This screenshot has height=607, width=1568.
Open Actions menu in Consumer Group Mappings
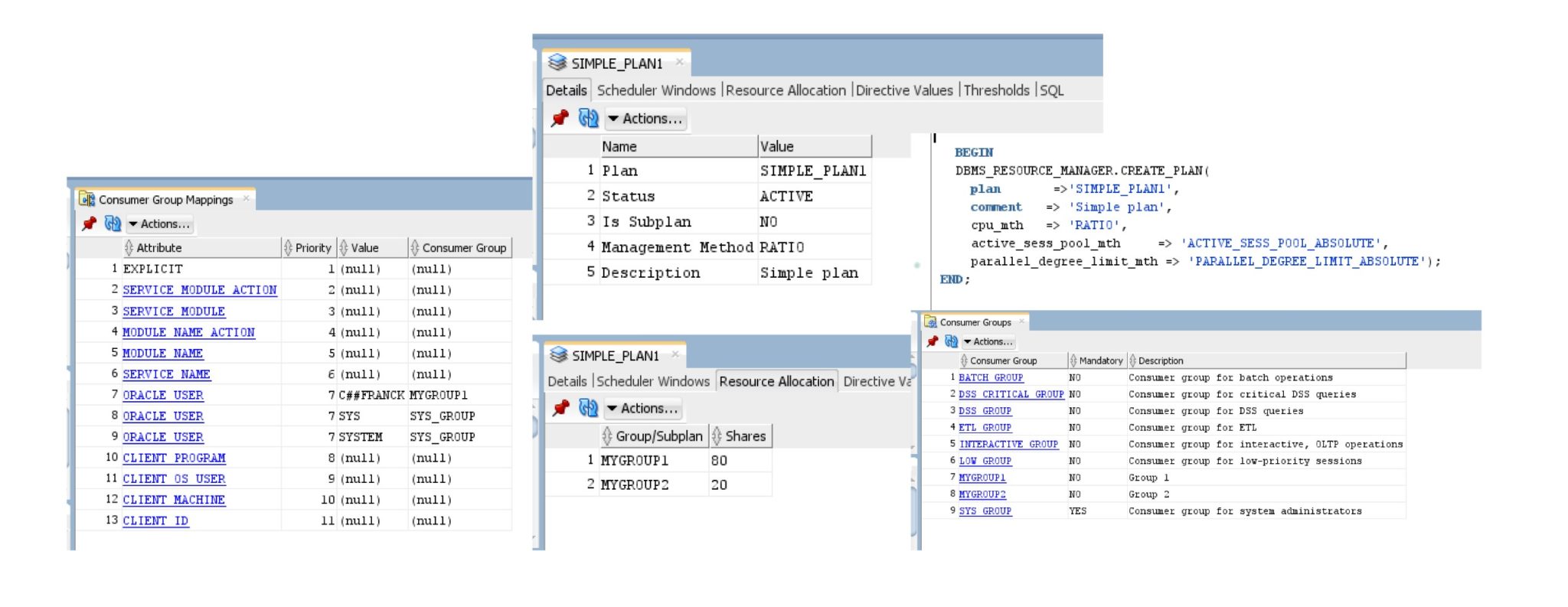point(159,224)
